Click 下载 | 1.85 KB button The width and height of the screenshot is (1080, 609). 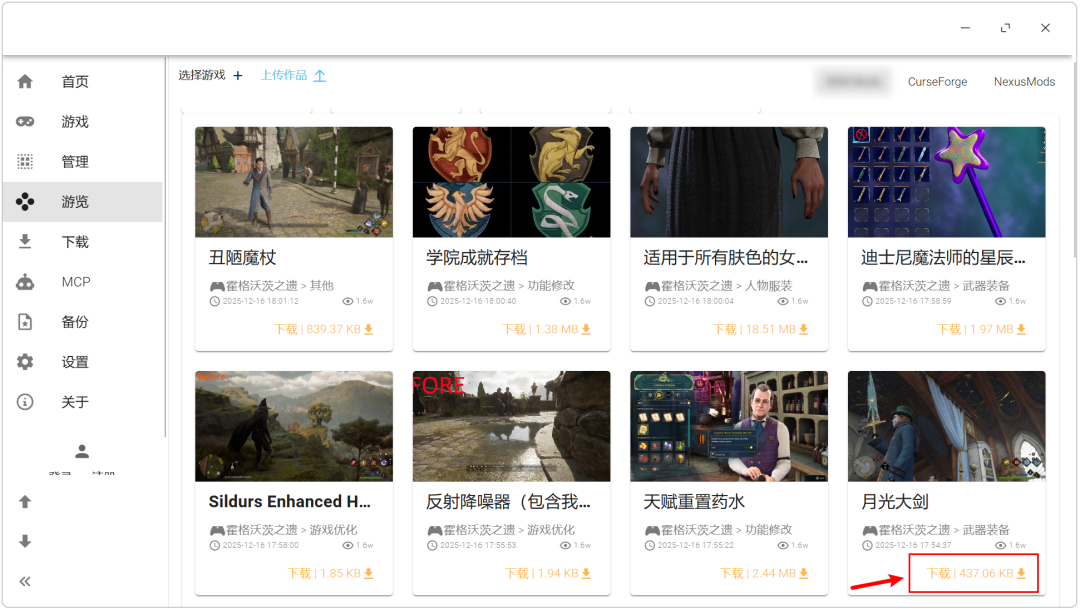tap(330, 573)
